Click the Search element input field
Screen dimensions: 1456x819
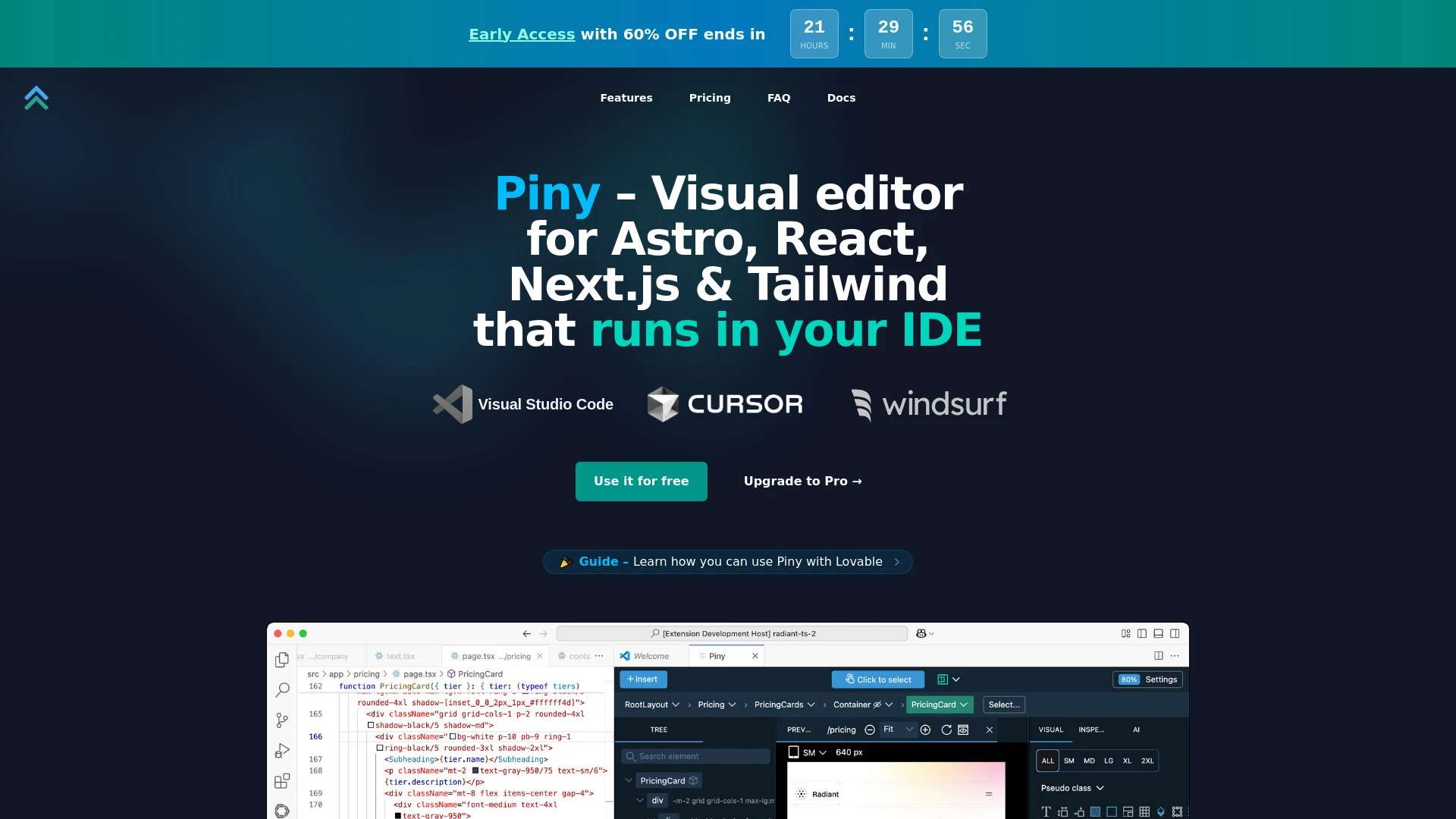(x=695, y=755)
